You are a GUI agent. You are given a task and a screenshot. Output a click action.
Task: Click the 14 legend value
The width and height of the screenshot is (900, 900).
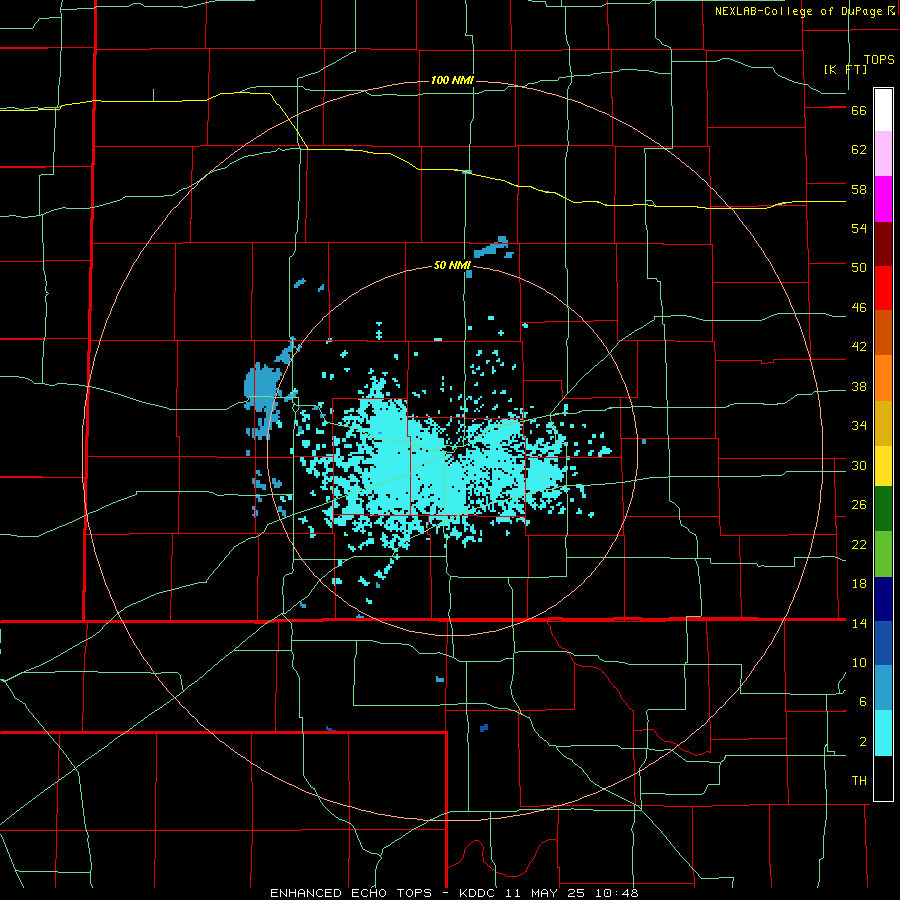pyautogui.click(x=859, y=623)
